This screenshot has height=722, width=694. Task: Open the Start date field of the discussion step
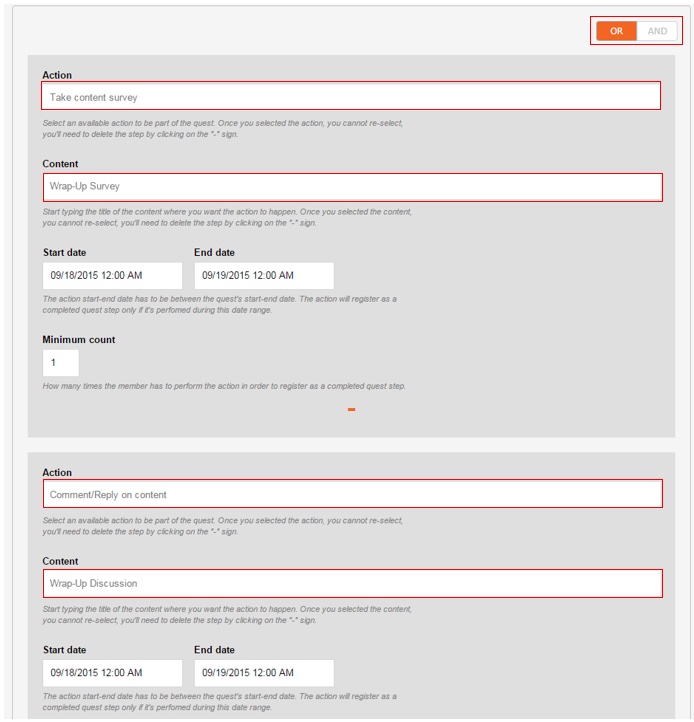[112, 673]
